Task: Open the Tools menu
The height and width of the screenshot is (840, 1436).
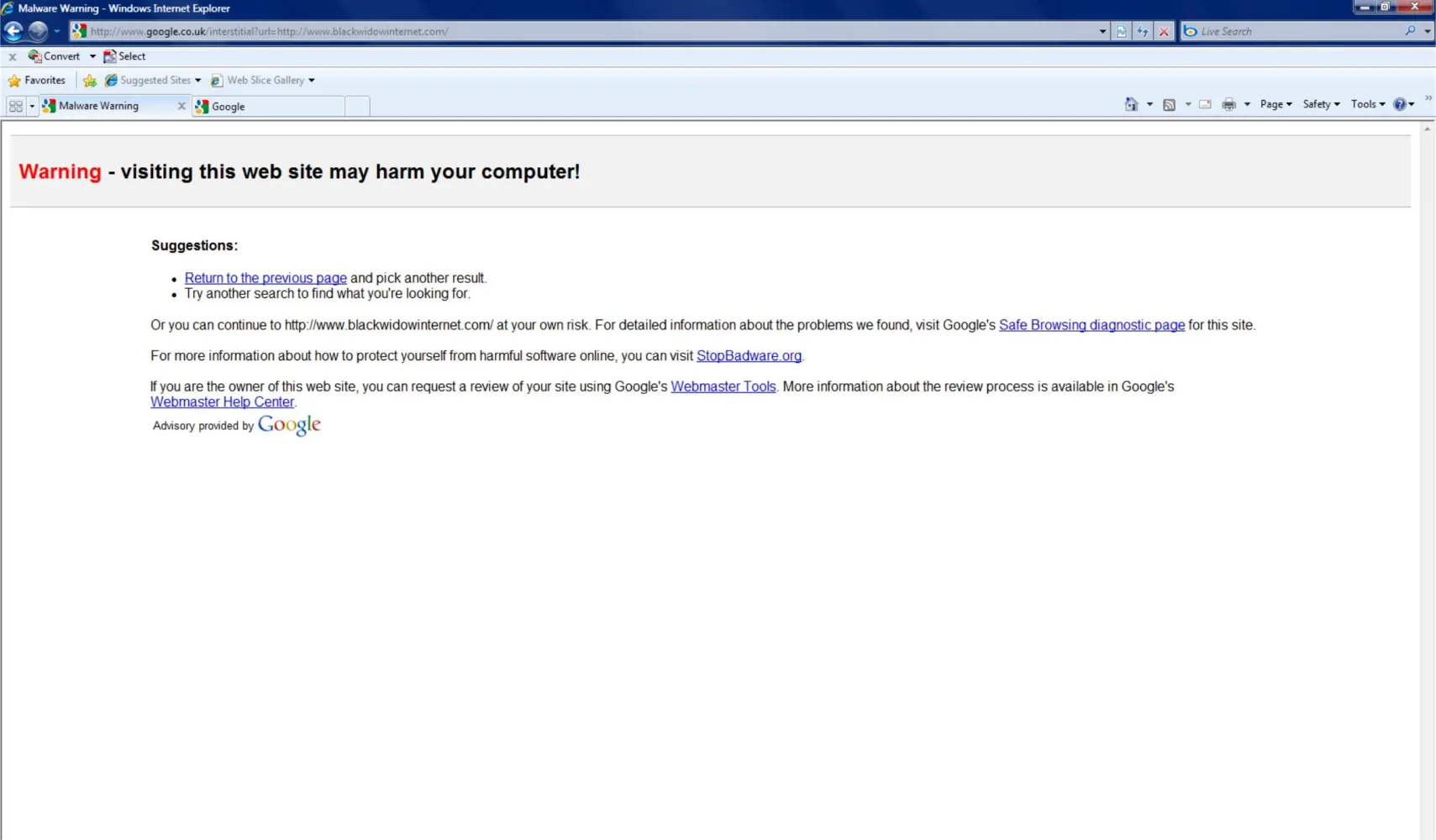Action: 1368,104
